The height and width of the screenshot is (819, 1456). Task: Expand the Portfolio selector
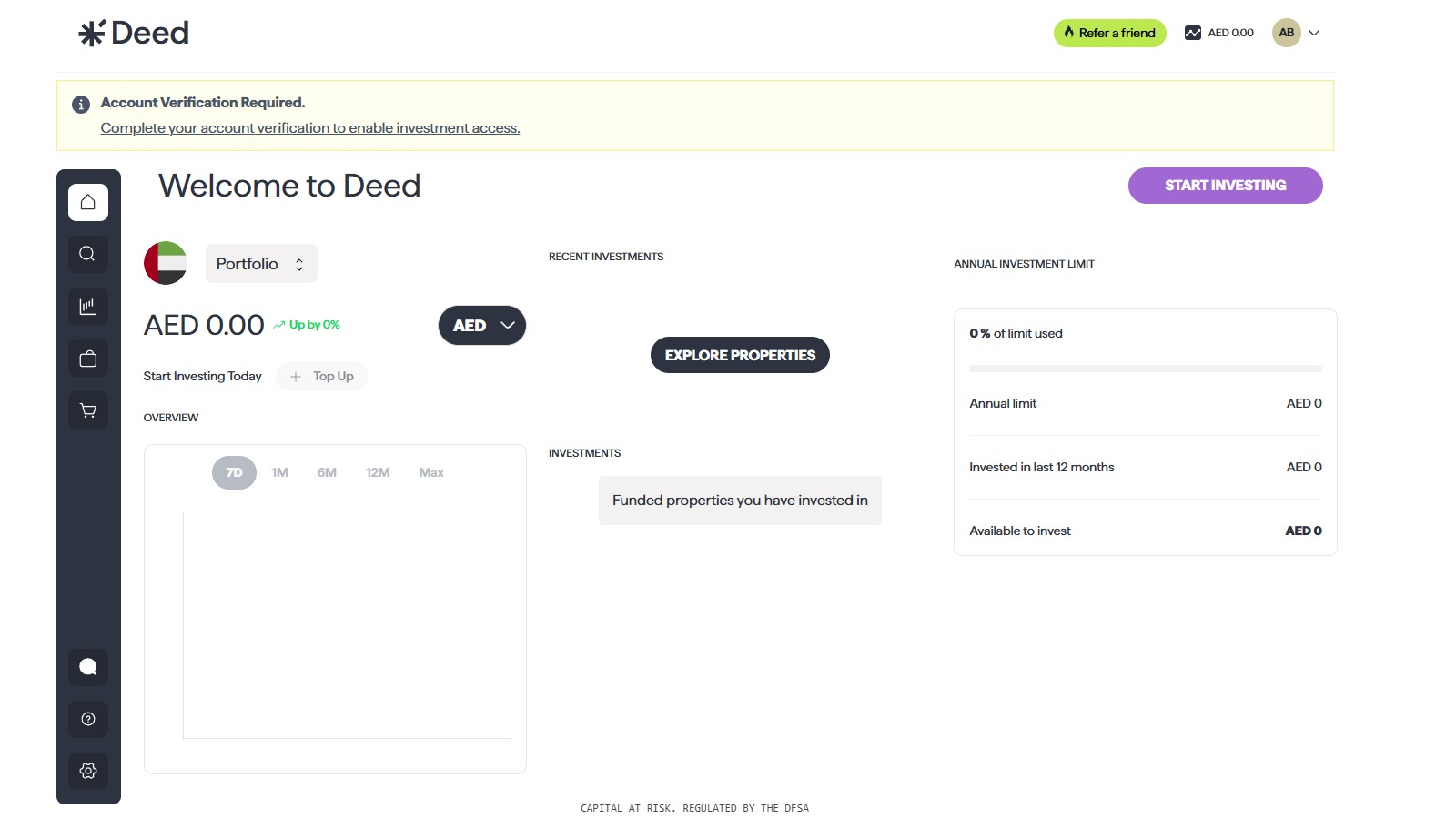(x=261, y=263)
